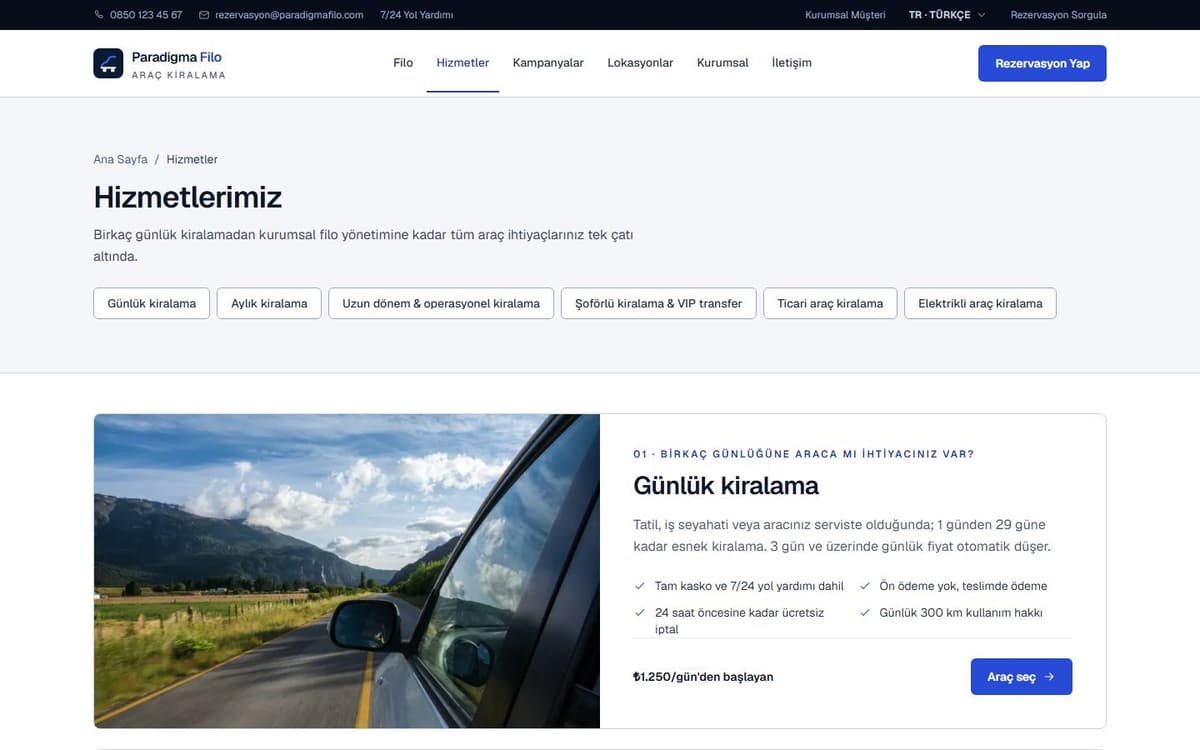Open Lokasyonlar from the main menu
Screen dimensions: 1200x750
[640, 63]
